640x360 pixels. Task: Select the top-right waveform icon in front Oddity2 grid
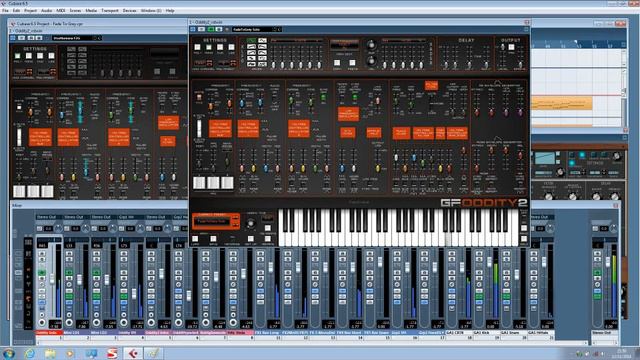tap(262, 41)
